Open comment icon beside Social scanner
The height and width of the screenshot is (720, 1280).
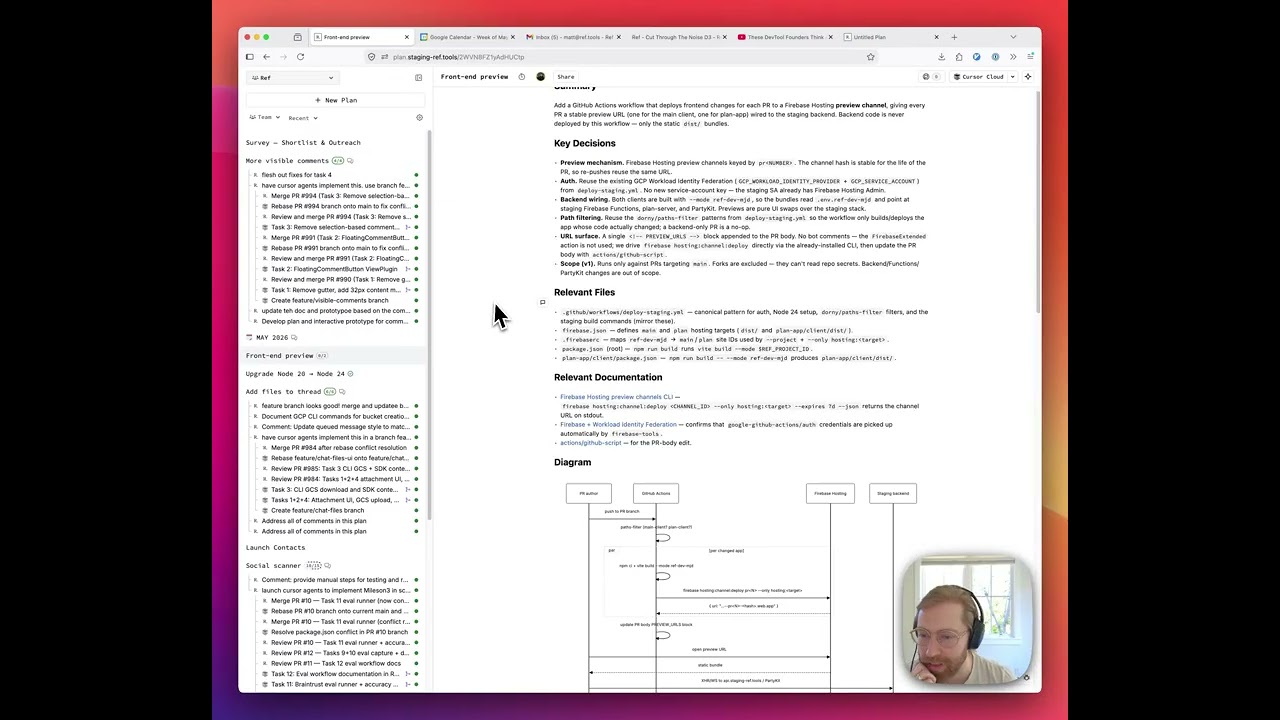coord(327,566)
